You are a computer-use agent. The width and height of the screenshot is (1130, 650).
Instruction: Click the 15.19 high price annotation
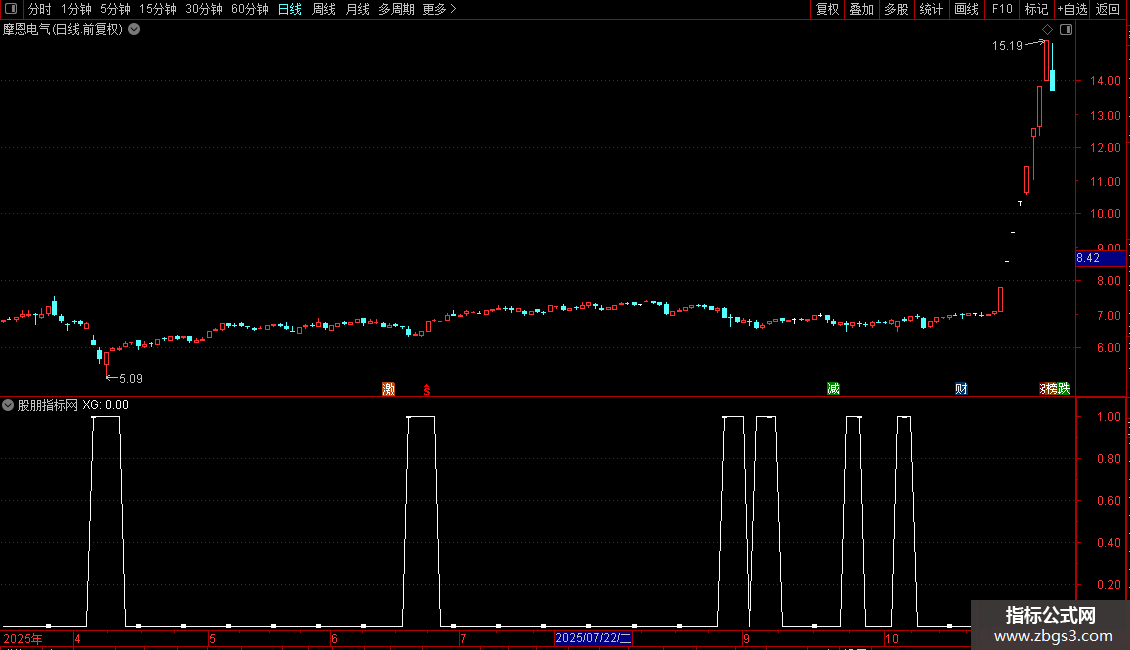point(1007,45)
